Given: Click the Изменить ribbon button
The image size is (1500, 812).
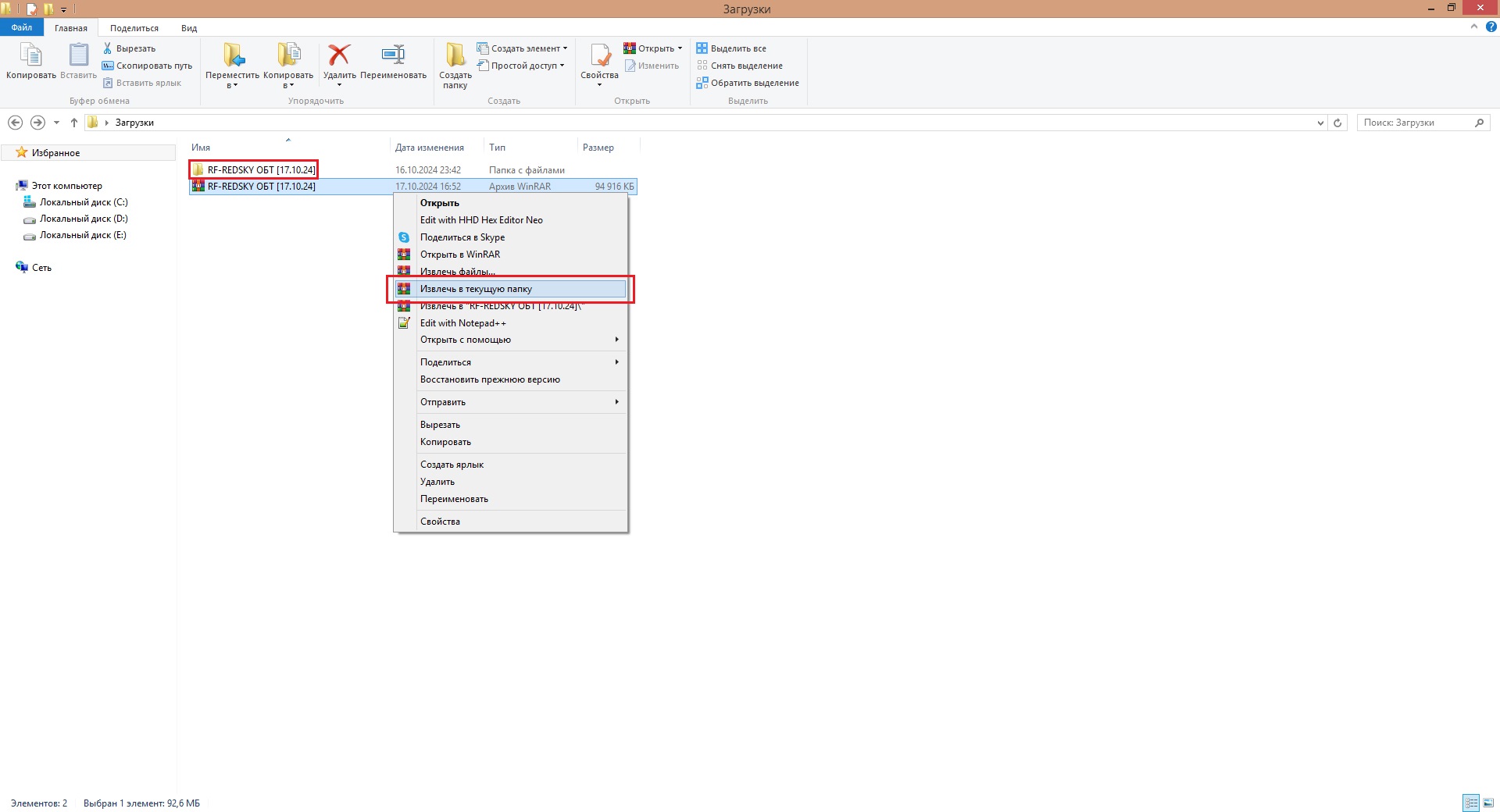Looking at the screenshot, I should (x=652, y=66).
